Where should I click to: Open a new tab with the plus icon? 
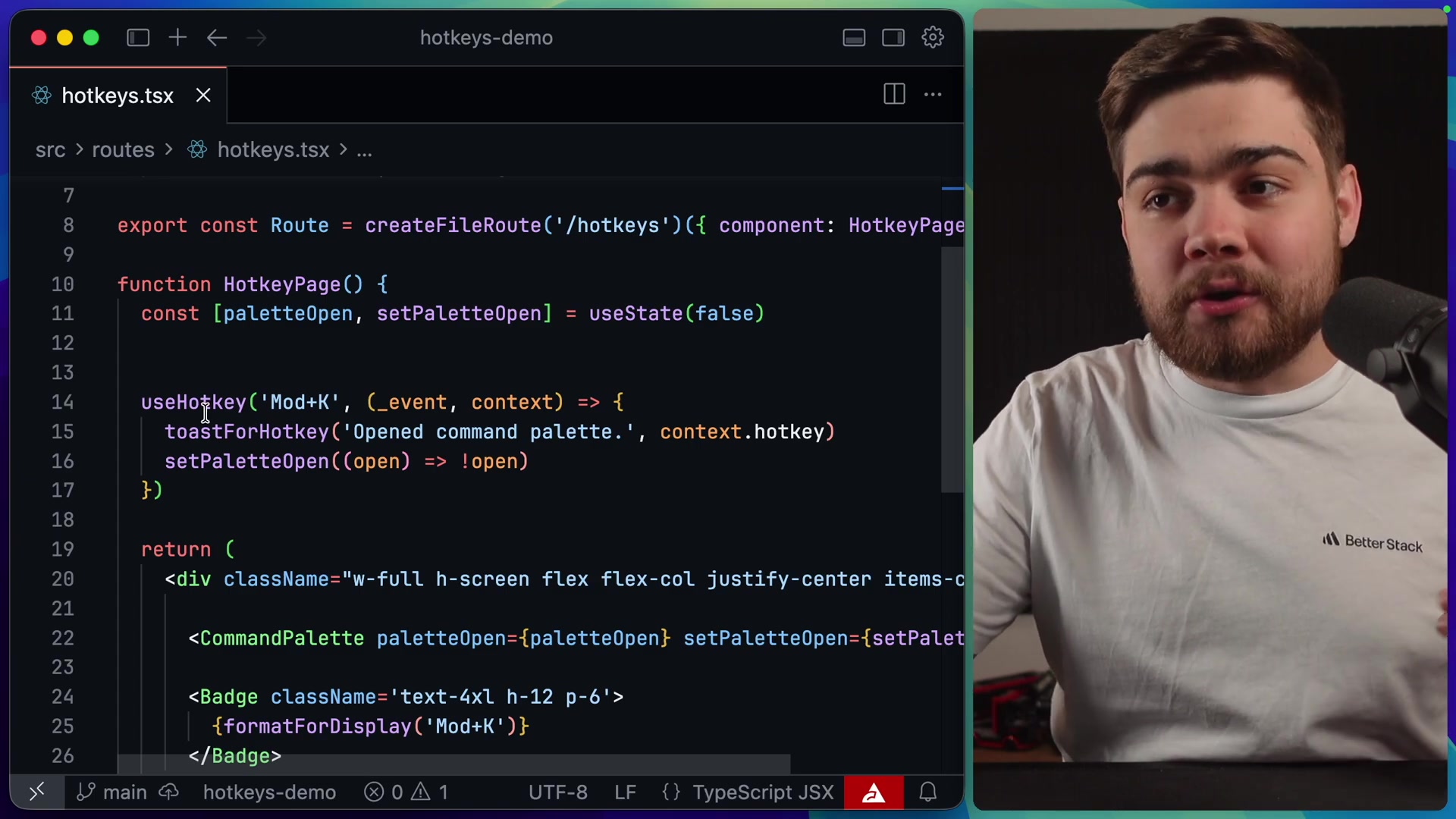(x=177, y=37)
